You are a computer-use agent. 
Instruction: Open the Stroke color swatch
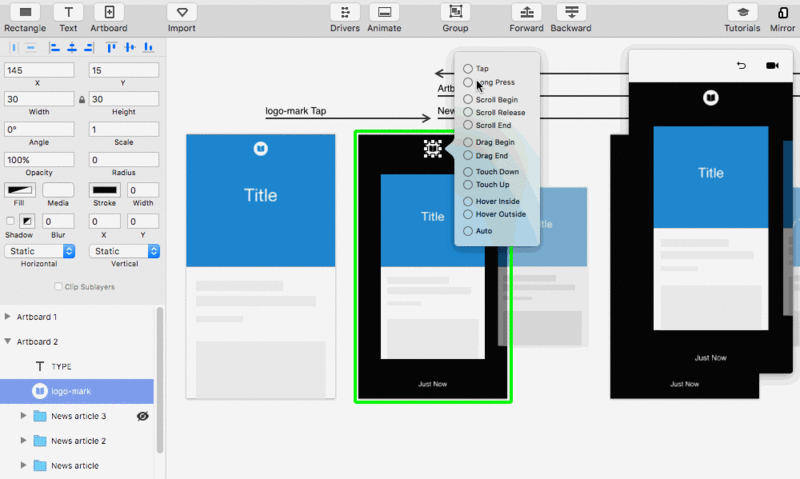click(x=105, y=190)
